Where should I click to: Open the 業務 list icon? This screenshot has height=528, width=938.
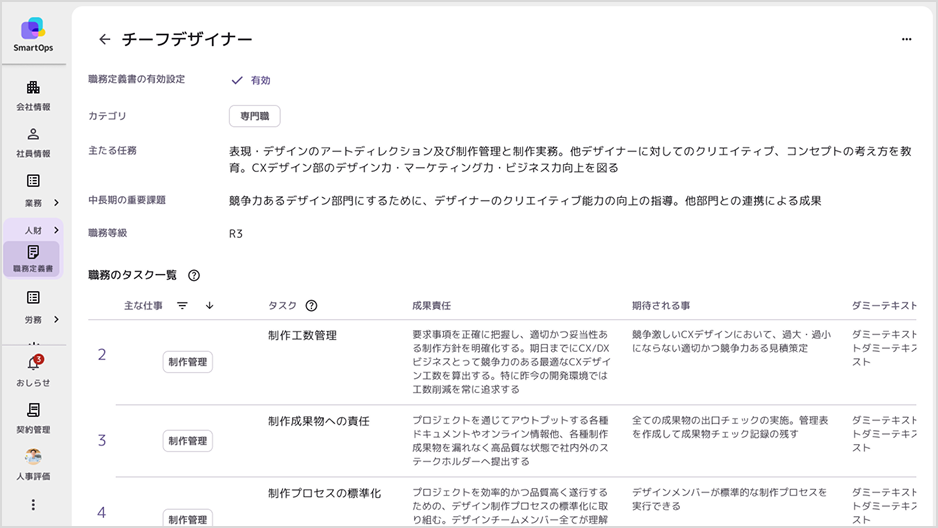click(x=33, y=181)
